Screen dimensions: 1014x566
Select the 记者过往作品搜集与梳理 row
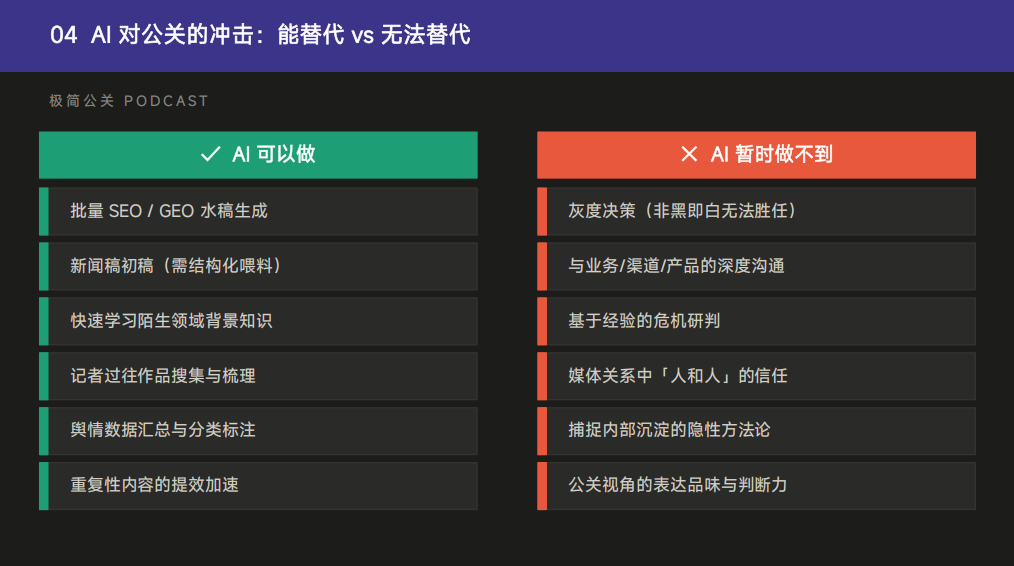(x=163, y=376)
